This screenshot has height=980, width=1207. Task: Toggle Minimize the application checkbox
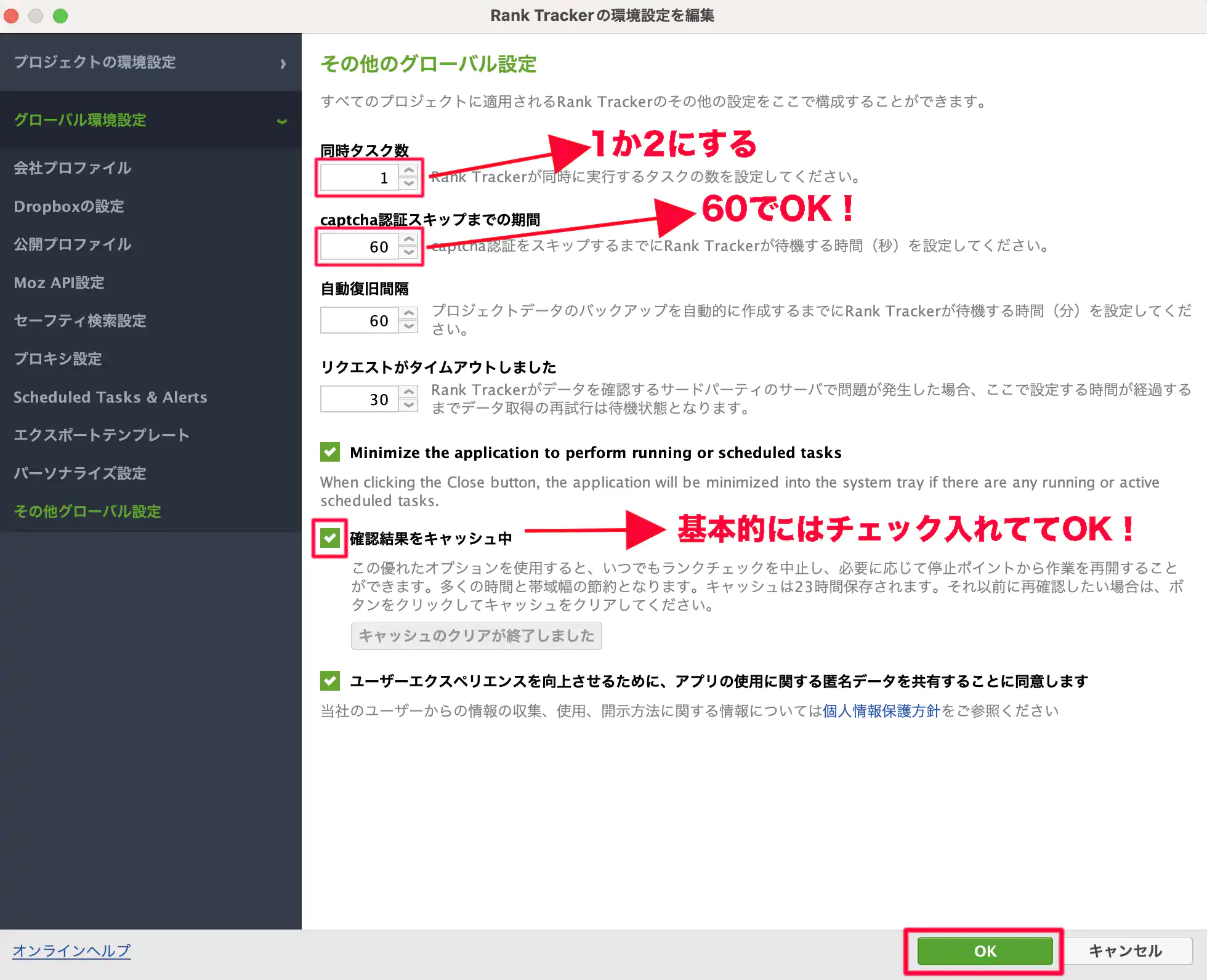click(x=330, y=452)
